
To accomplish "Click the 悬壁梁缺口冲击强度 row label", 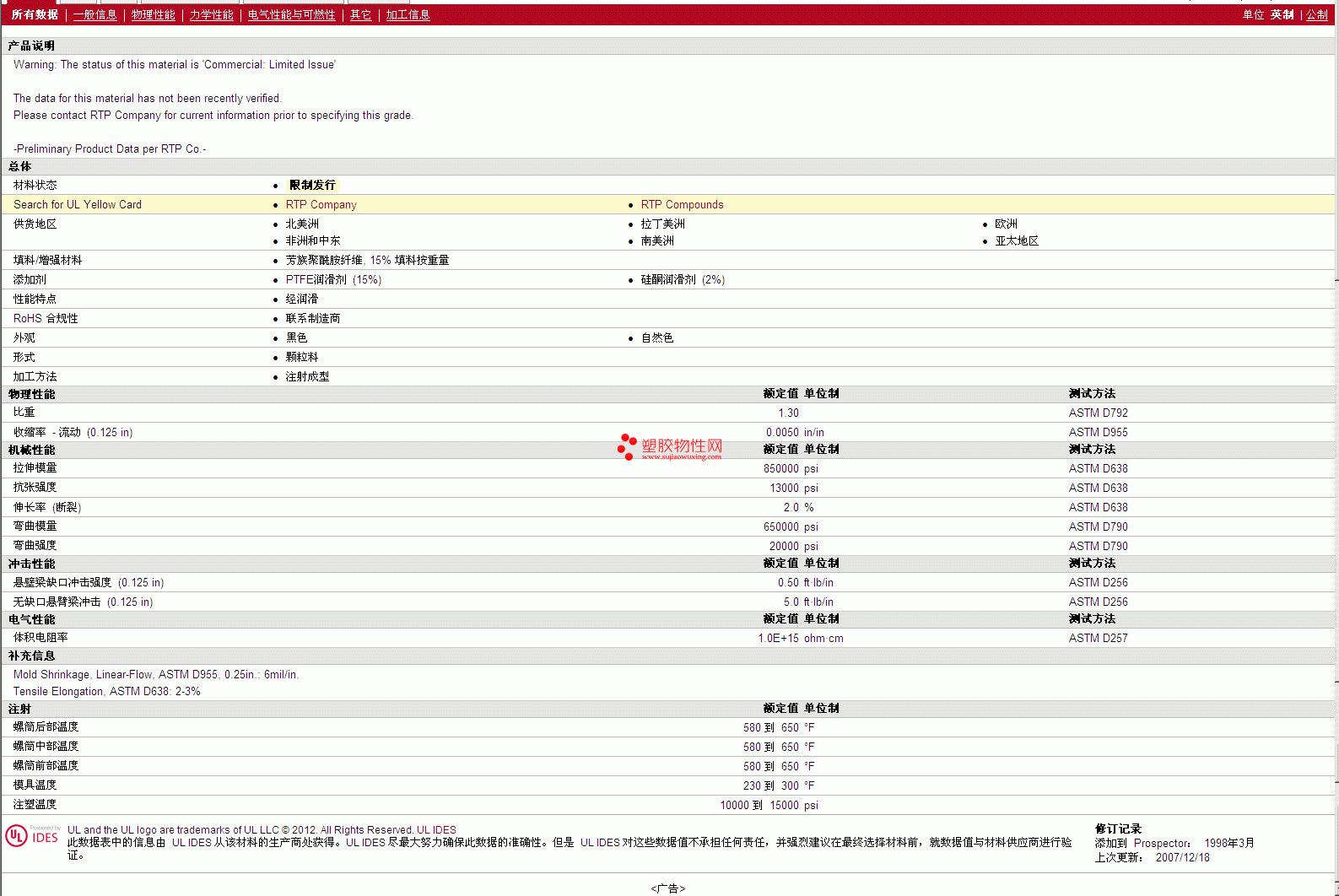I will coord(89,583).
